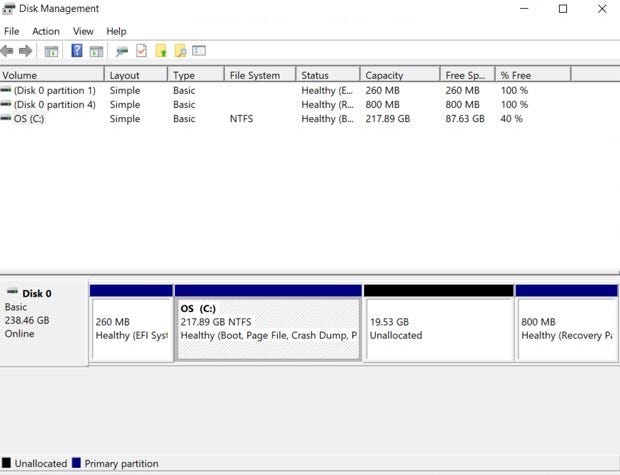The width and height of the screenshot is (620, 475).
Task: Click the Show/Hide Action Pane icon
Action: pyautogui.click(x=96, y=51)
